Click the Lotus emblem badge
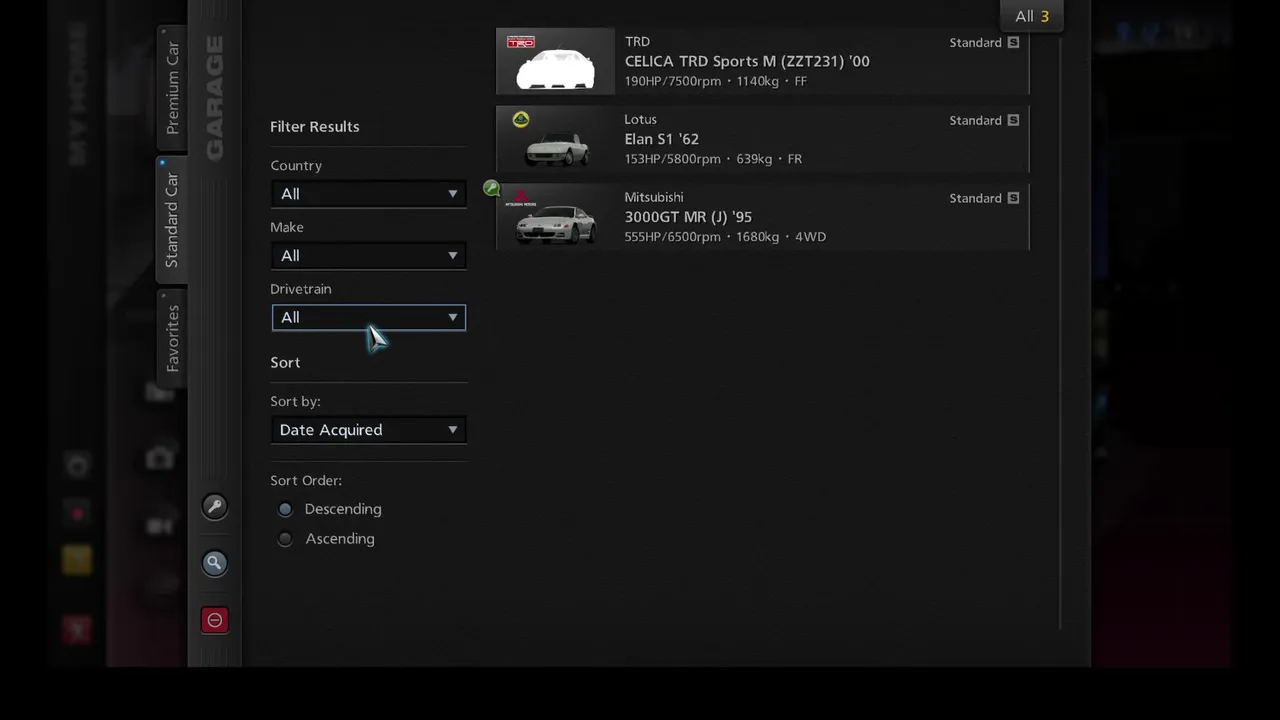Viewport: 1280px width, 720px height. click(521, 120)
